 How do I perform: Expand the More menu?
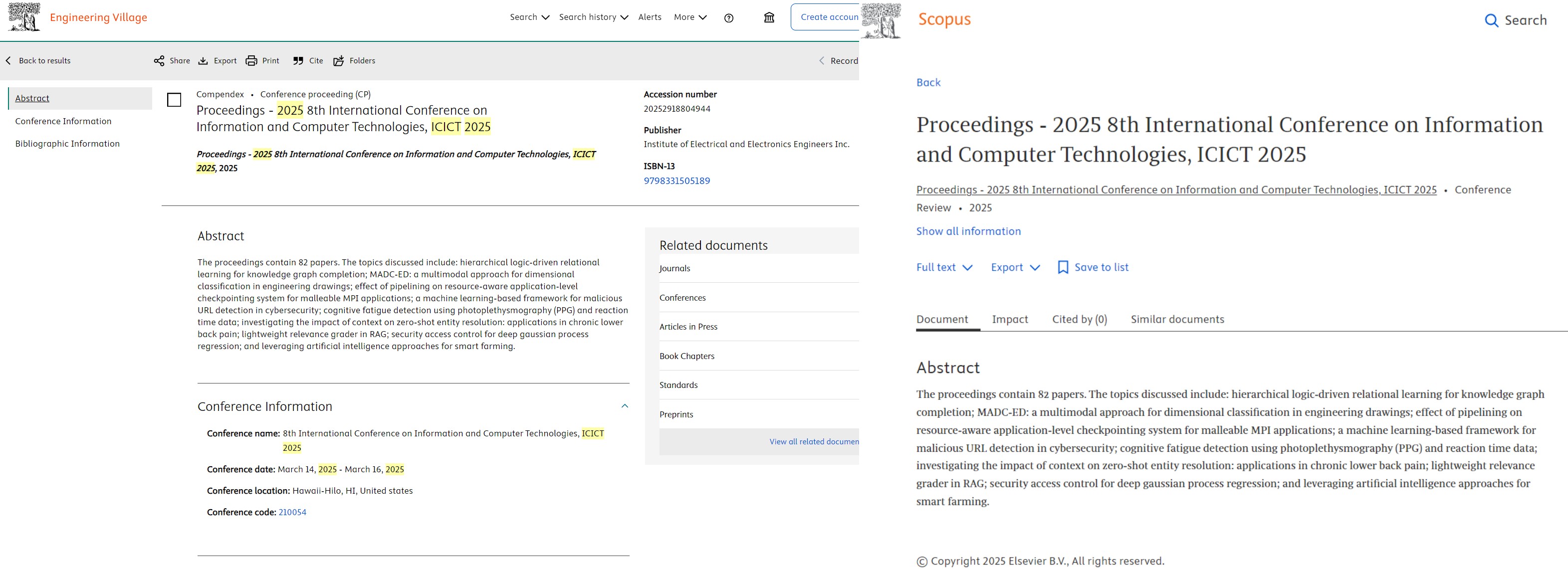[x=689, y=17]
